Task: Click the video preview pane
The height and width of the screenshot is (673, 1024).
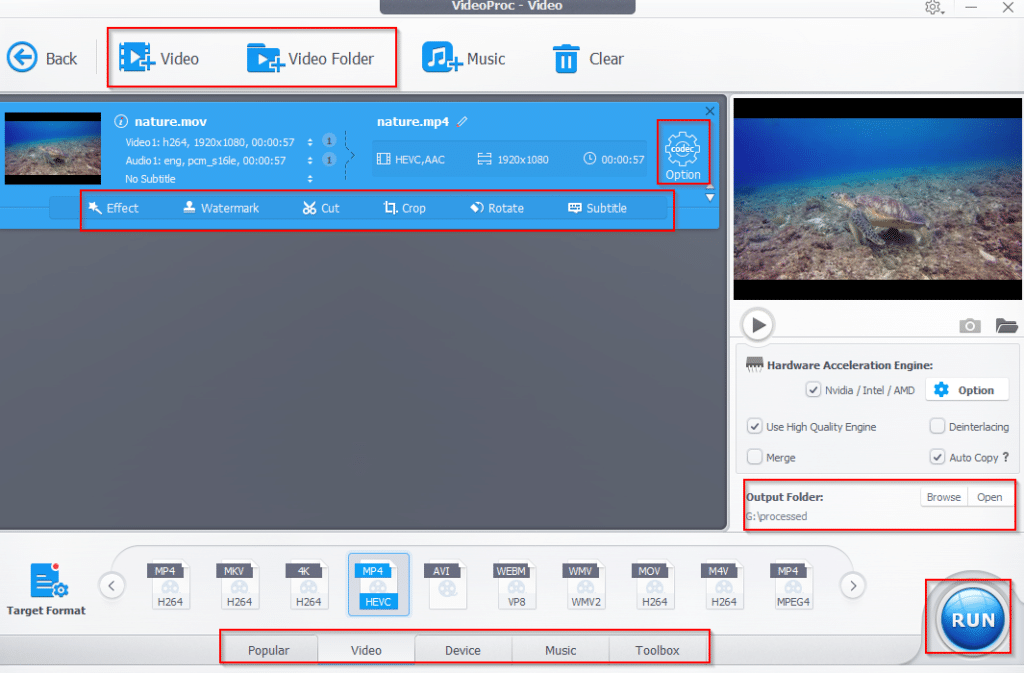Action: tap(877, 198)
